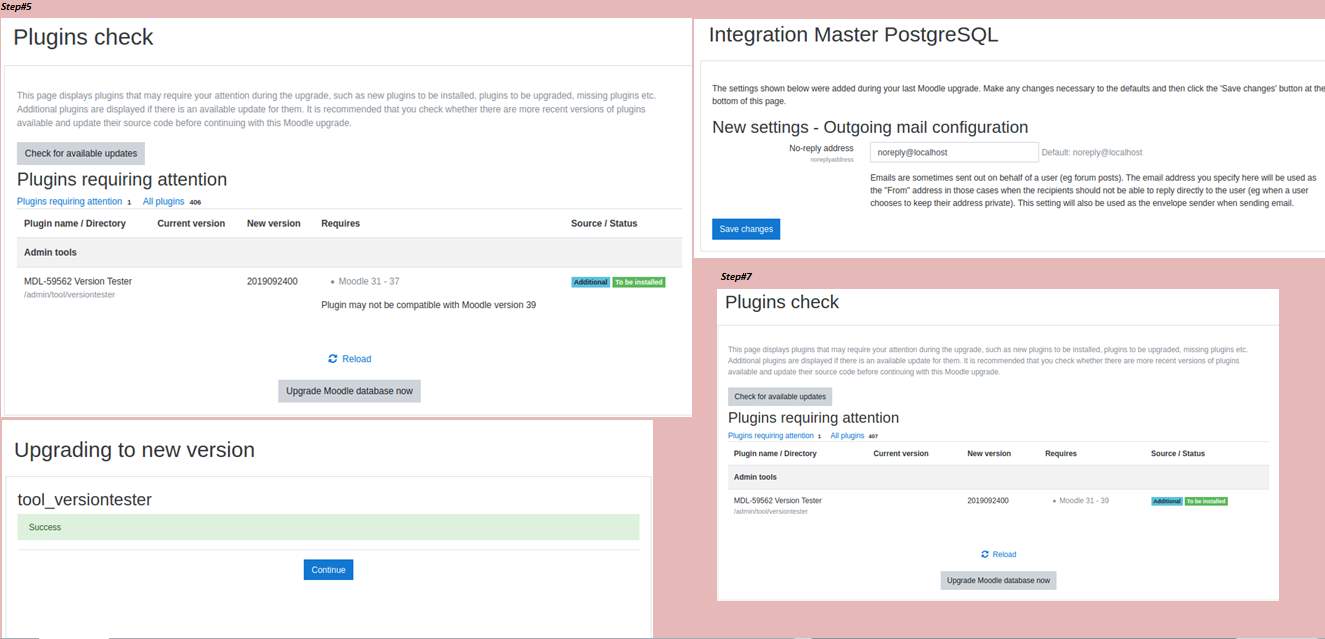Click Continue button on upgrade page

(x=328, y=570)
